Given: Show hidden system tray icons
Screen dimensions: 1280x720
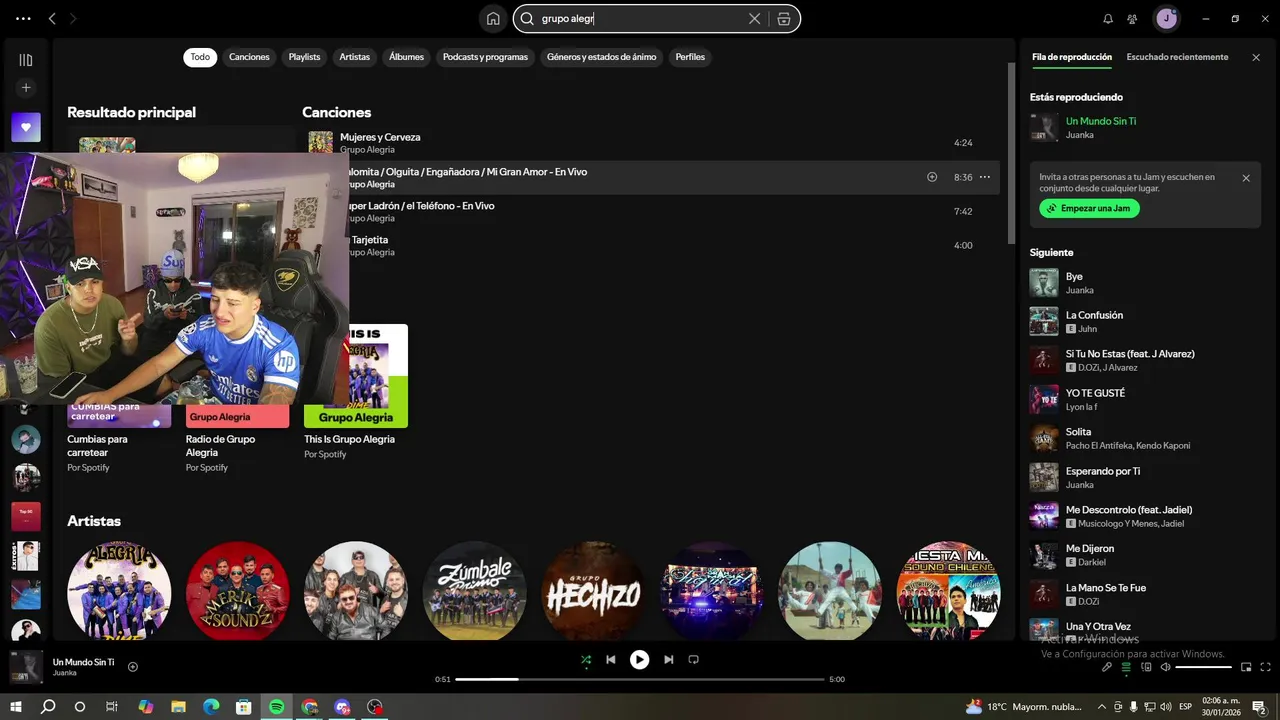Looking at the screenshot, I should [1102, 707].
